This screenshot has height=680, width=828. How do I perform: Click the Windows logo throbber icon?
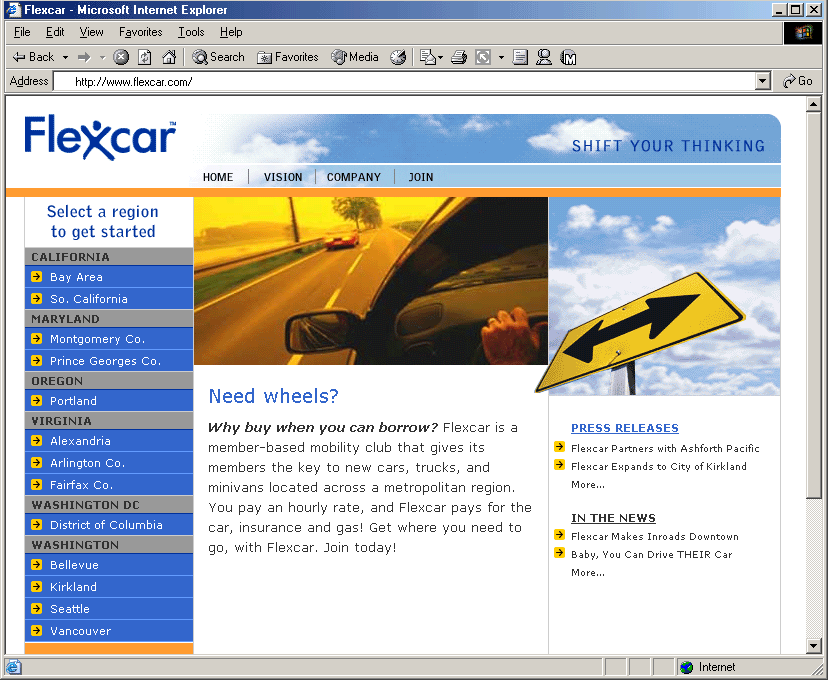803,33
